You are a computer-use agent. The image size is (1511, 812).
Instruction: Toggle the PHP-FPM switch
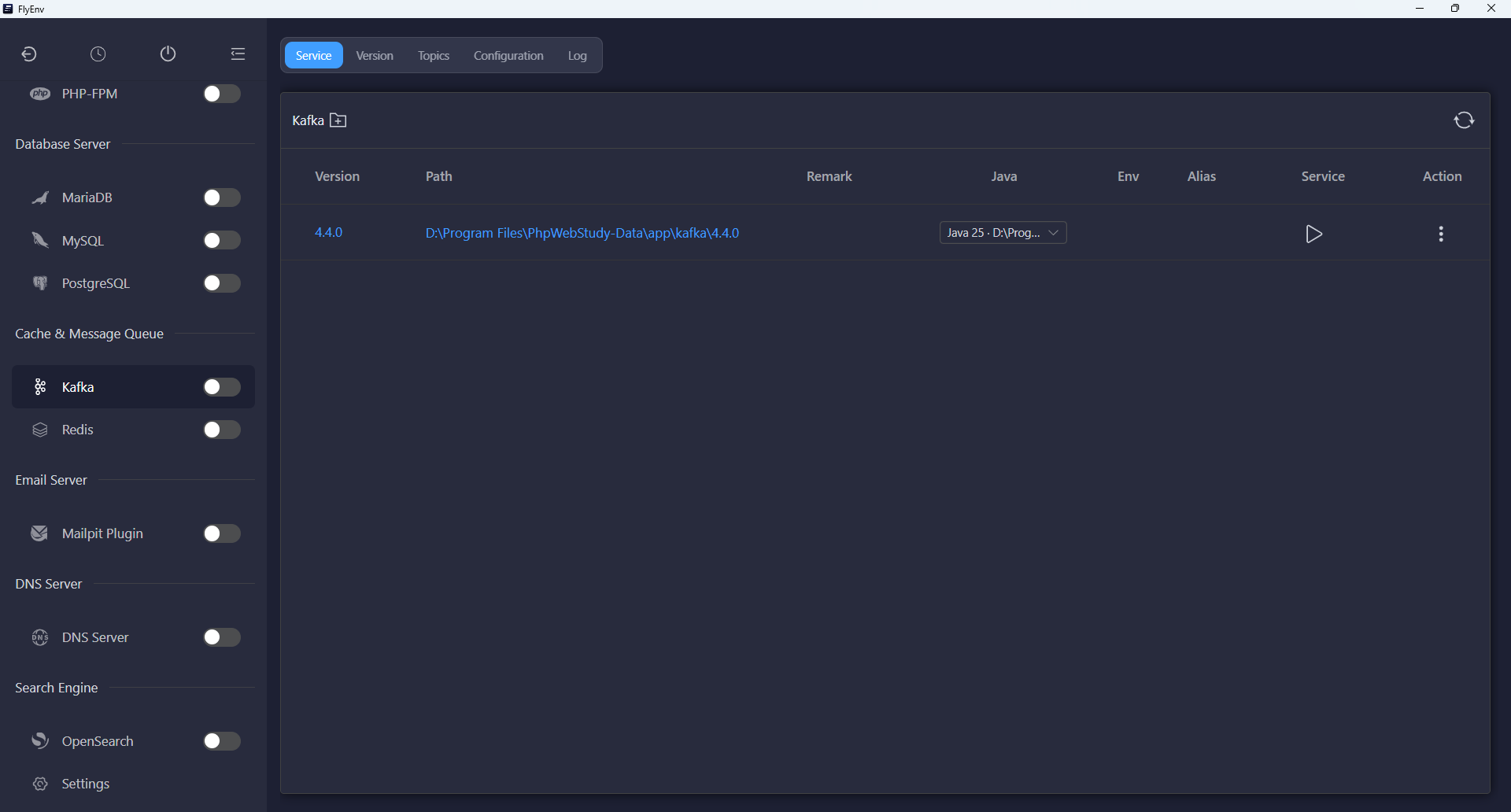click(x=222, y=94)
